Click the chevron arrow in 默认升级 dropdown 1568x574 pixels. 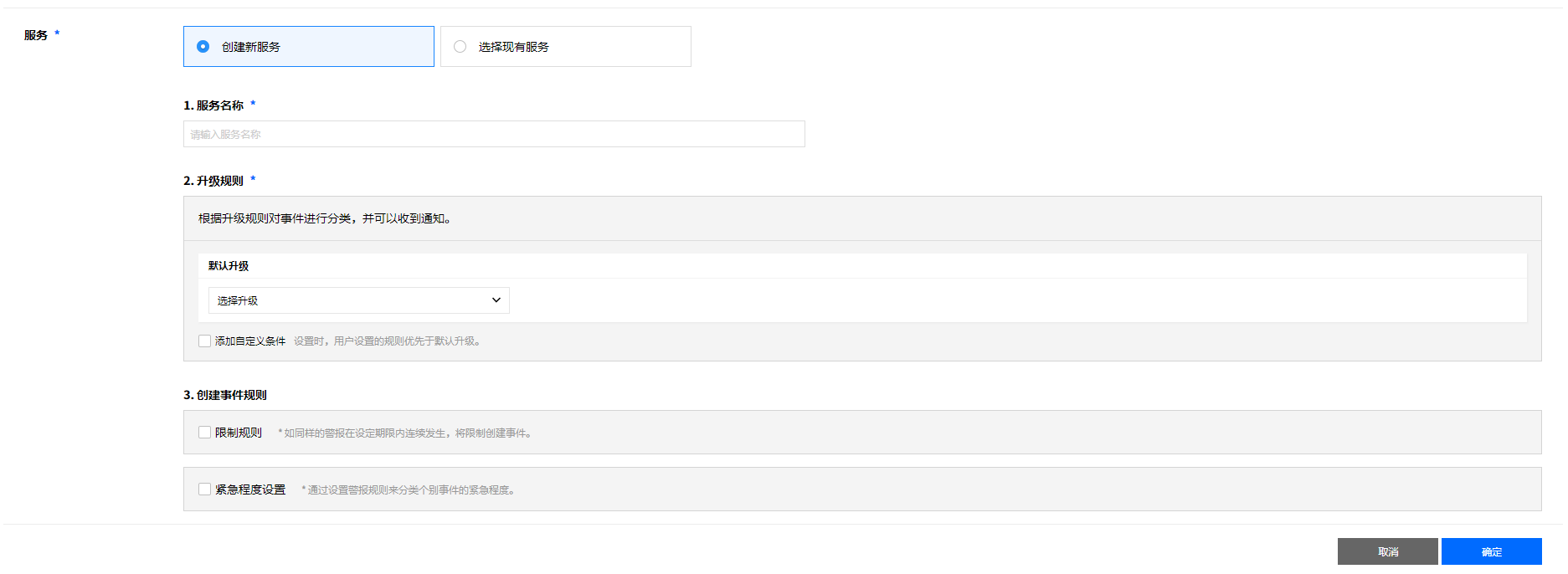tap(496, 300)
